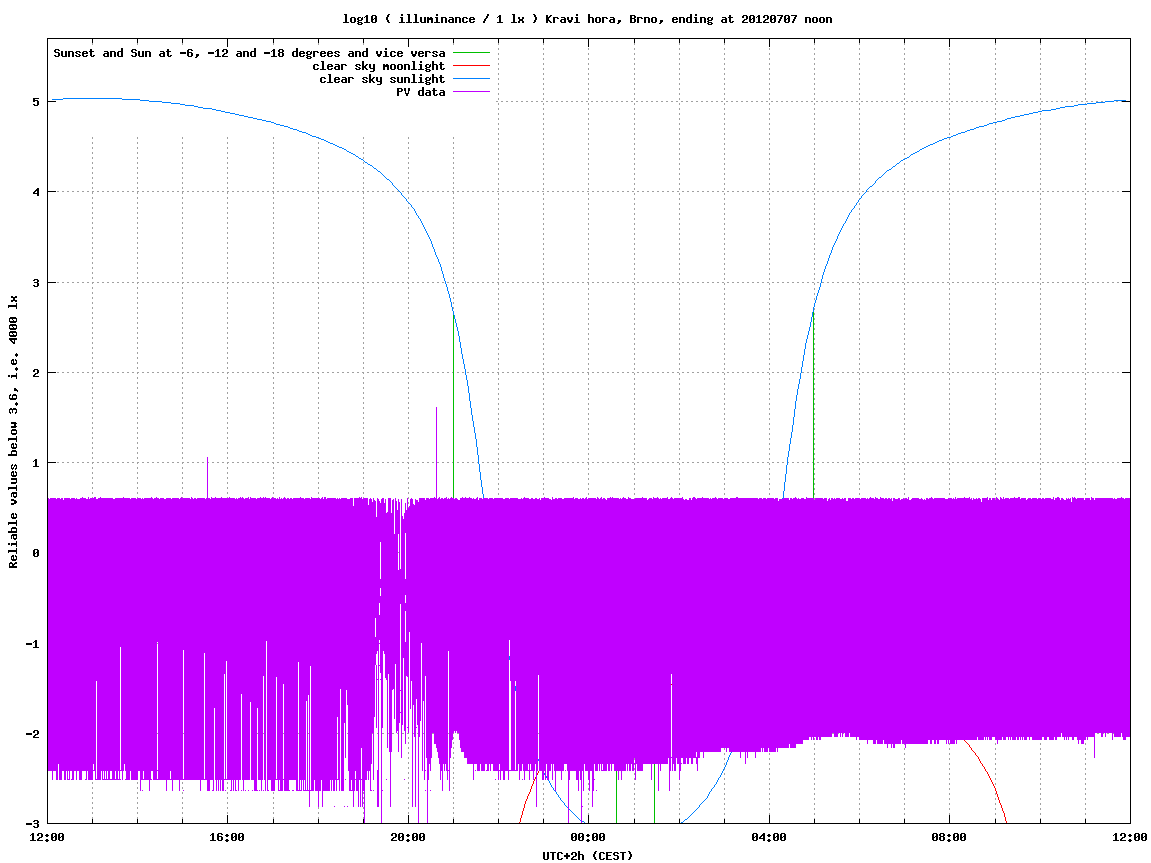1151x863 pixels.
Task: Click the magenta PV spike near 20:40
Action: tap(437, 453)
